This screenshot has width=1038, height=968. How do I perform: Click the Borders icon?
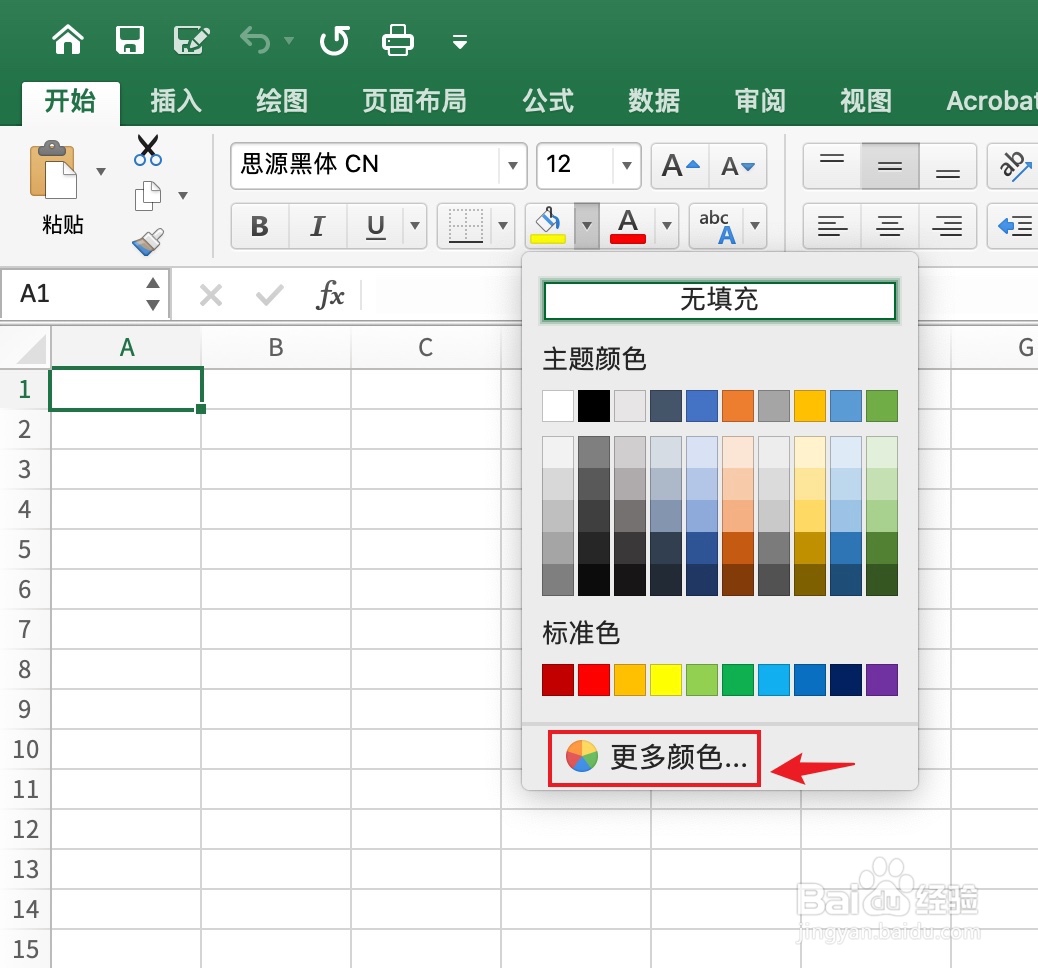point(466,226)
